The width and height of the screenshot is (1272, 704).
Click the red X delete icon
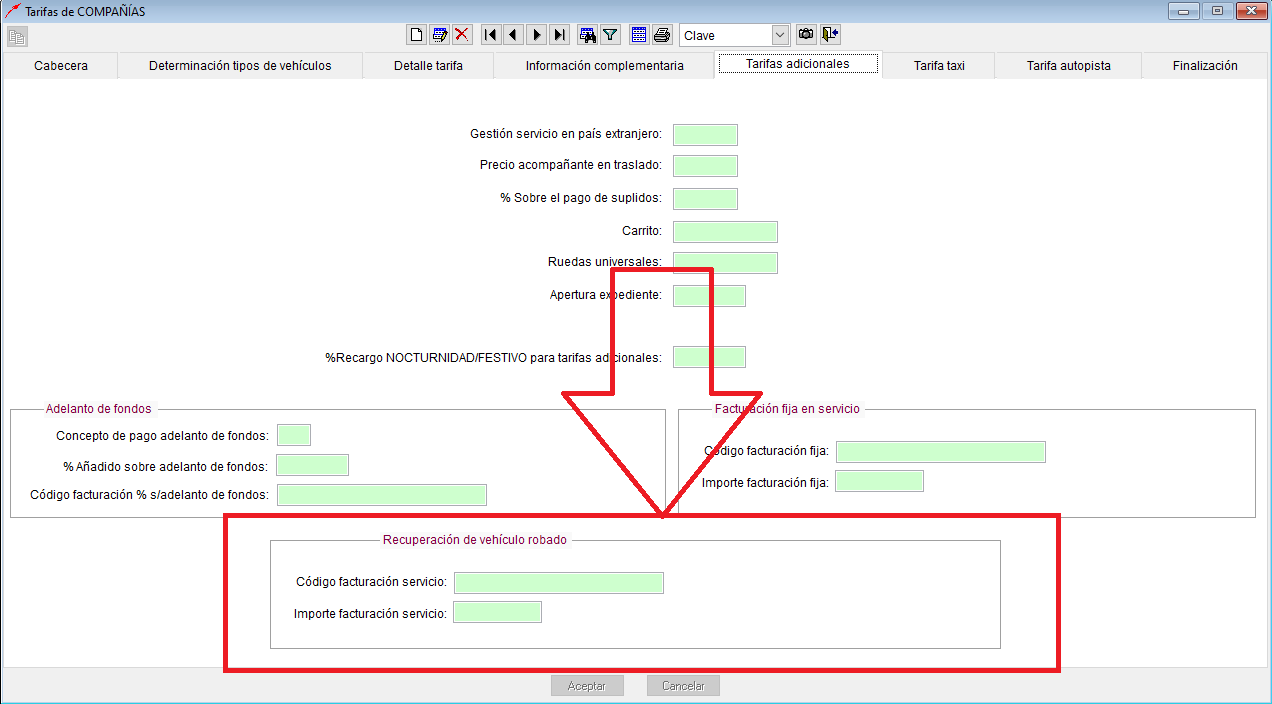(x=462, y=35)
